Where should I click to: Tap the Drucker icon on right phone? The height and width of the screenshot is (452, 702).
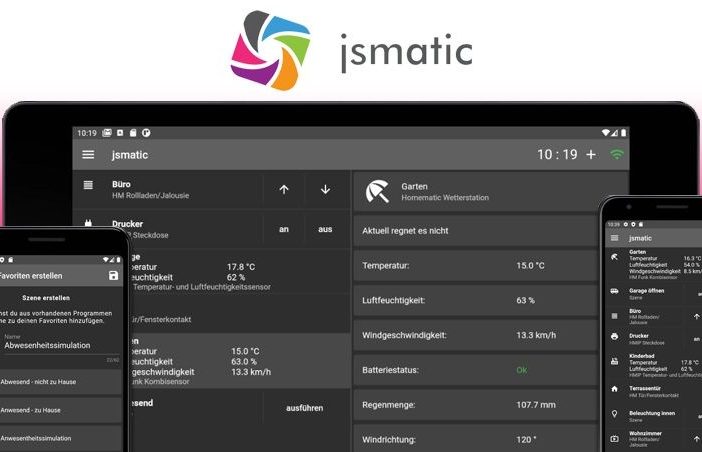pyautogui.click(x=614, y=336)
